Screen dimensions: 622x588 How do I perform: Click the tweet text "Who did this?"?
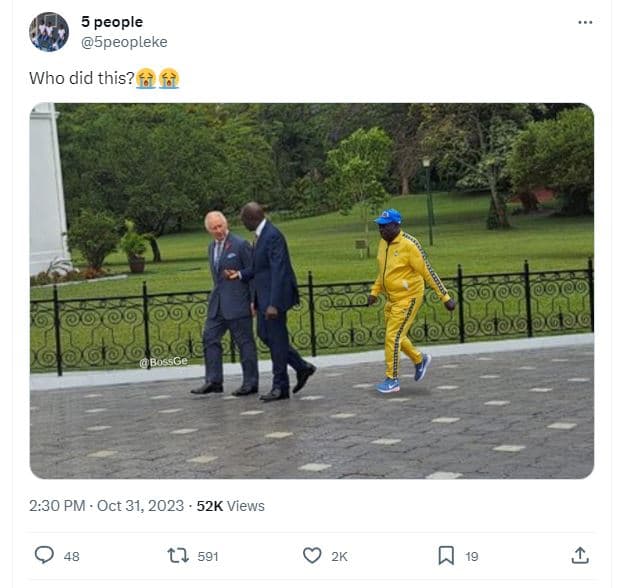(82, 78)
